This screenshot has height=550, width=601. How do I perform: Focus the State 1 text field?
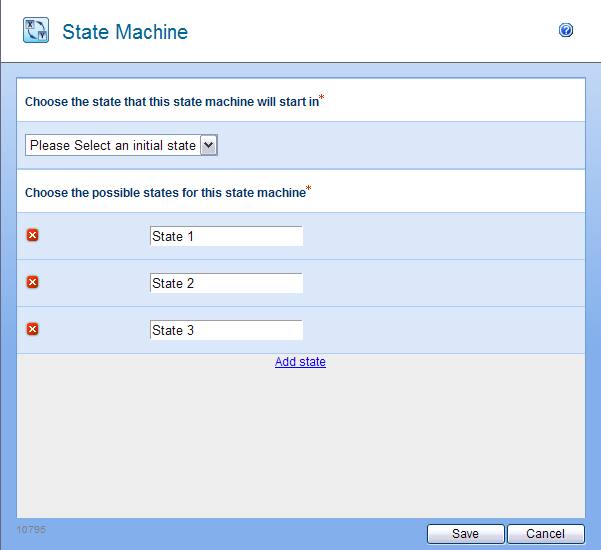[x=226, y=236]
